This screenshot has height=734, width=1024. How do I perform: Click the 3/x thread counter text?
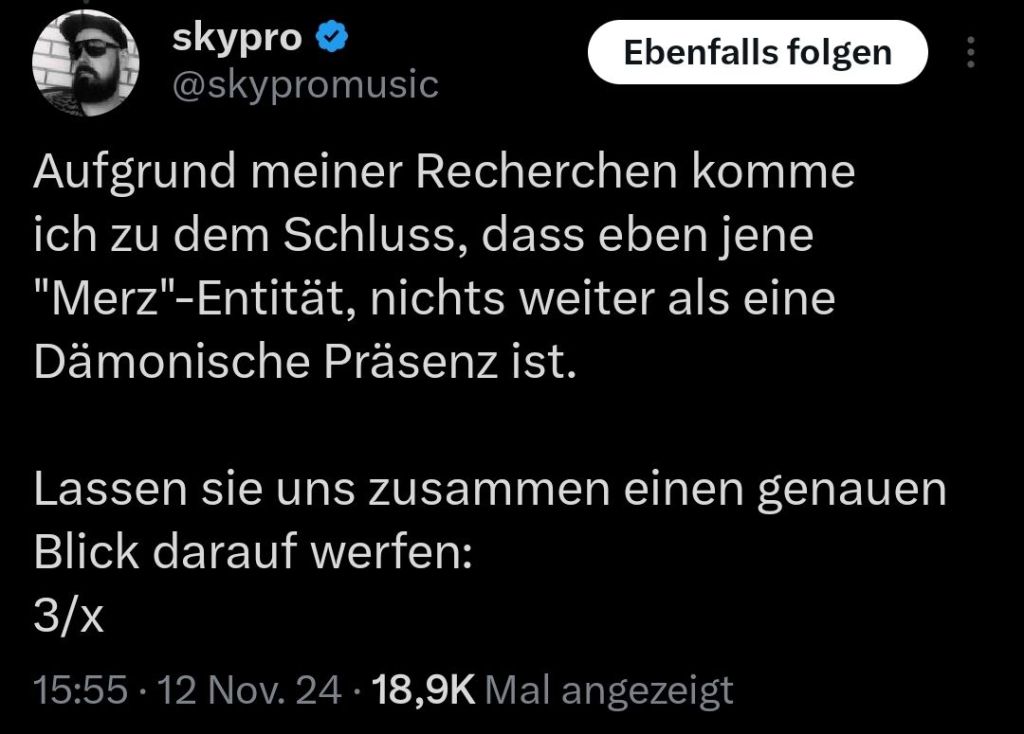[x=69, y=618]
